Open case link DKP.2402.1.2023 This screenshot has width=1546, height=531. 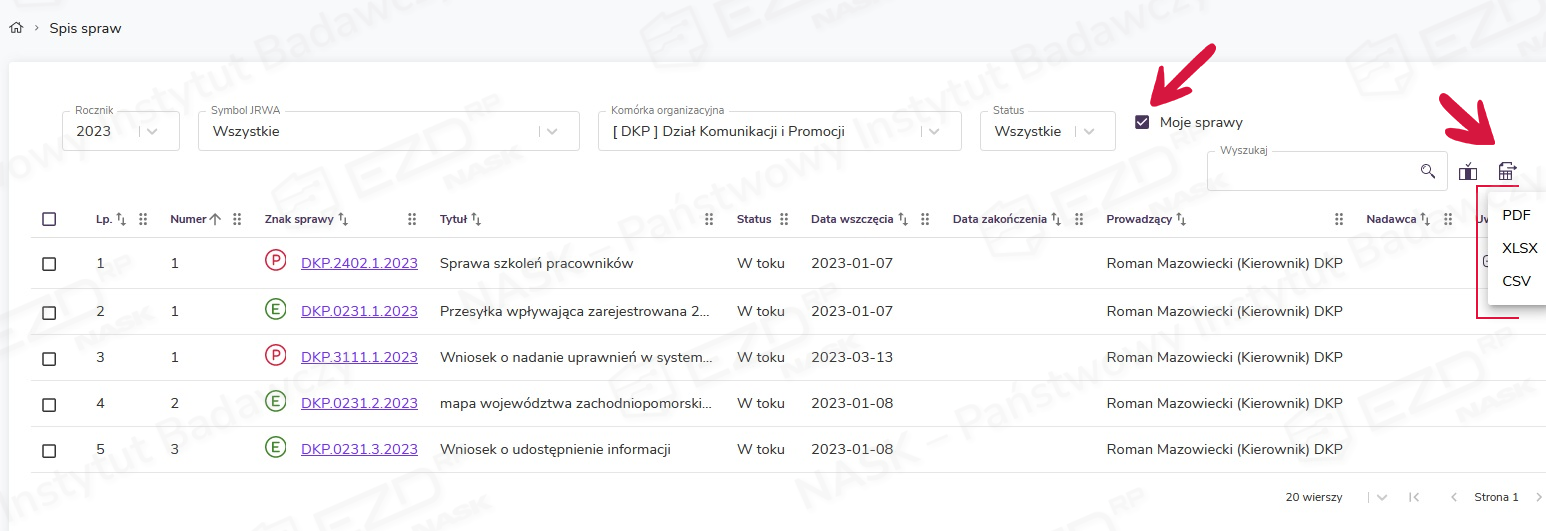[359, 263]
